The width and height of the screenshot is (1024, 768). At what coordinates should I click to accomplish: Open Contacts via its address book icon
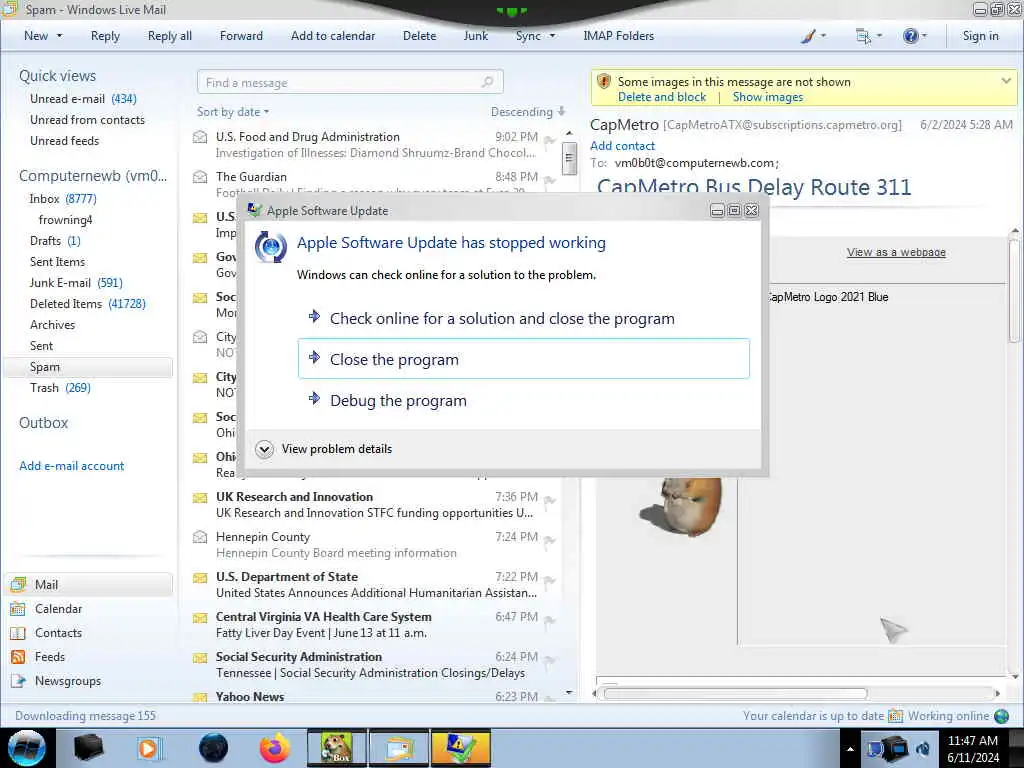18,633
